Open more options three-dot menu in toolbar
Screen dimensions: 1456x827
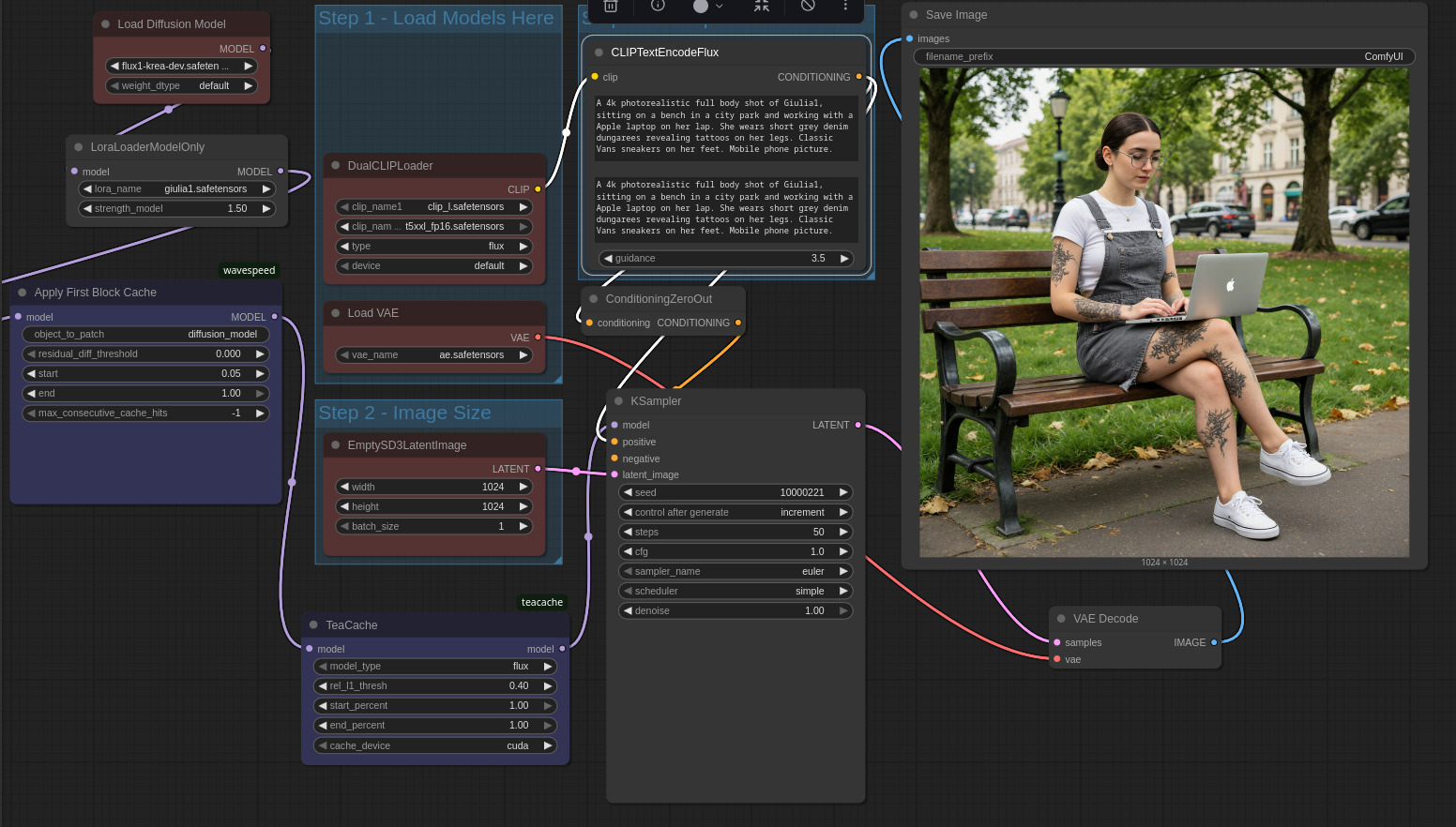[x=845, y=6]
